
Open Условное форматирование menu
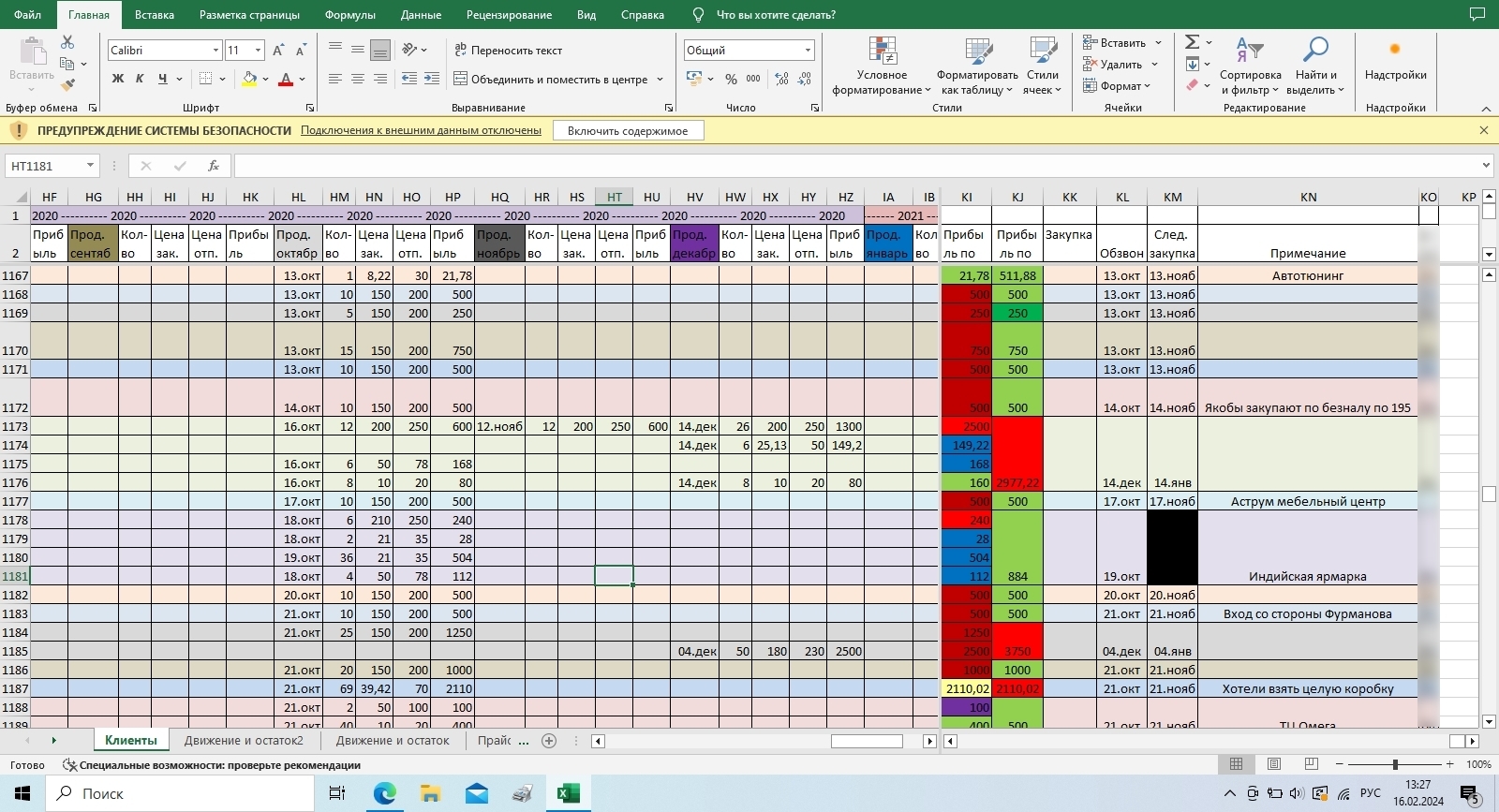coord(882,66)
